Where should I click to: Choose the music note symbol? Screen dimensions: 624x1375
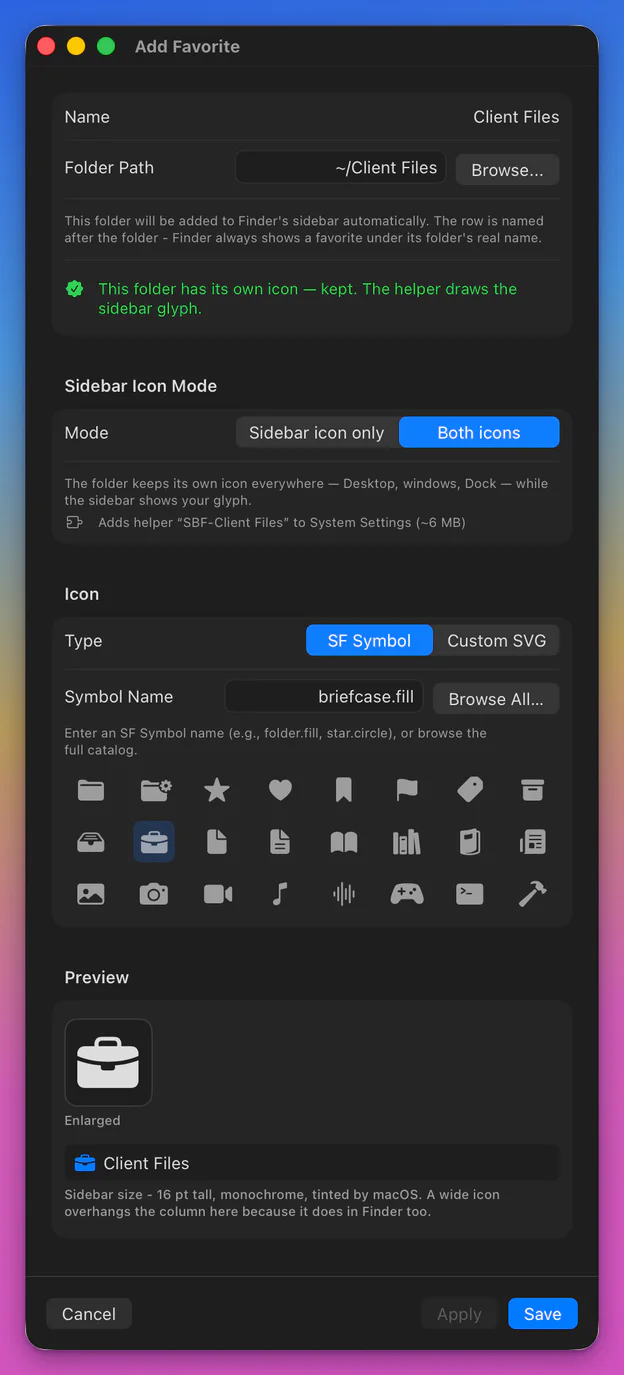click(x=280, y=894)
